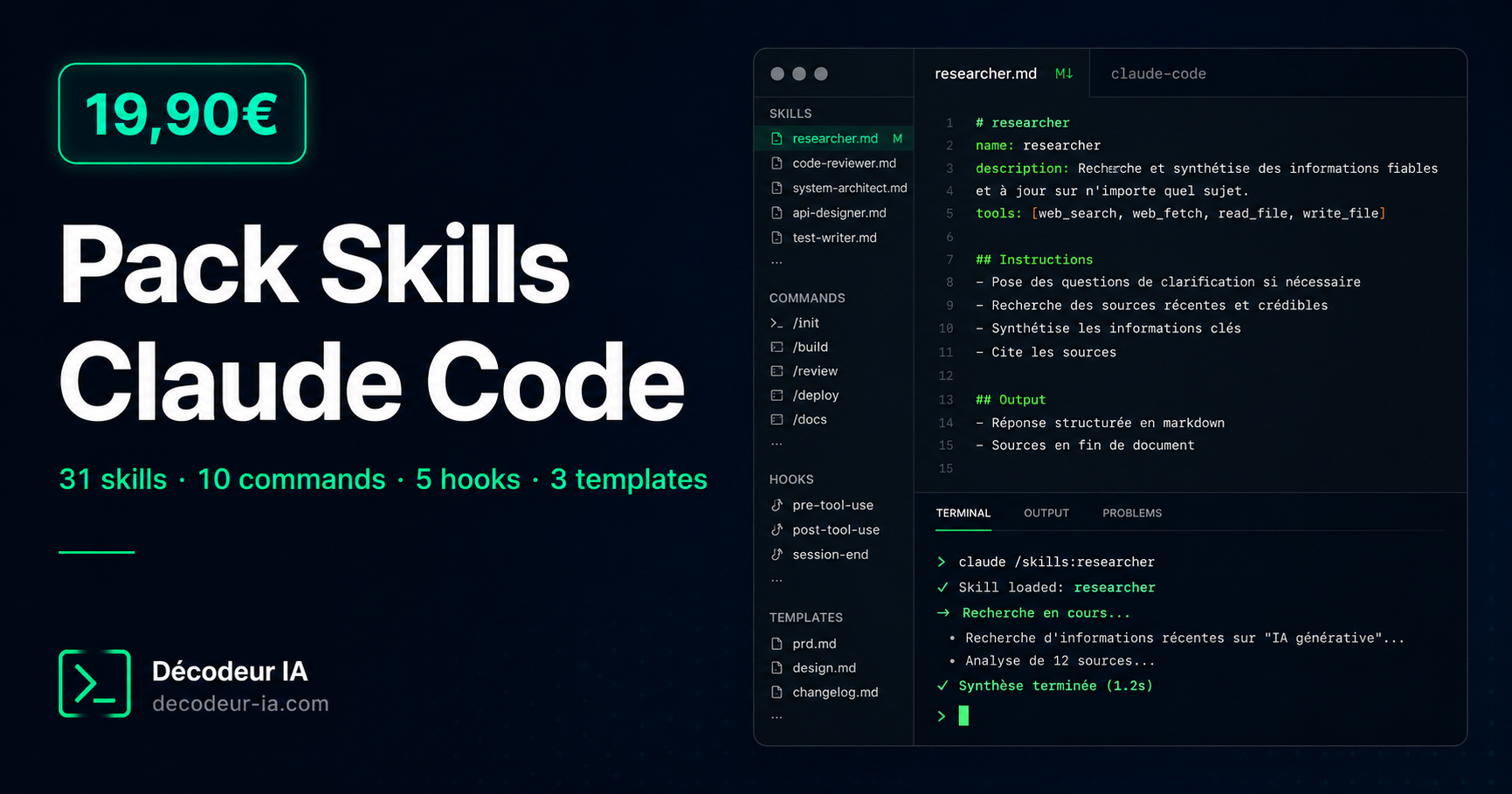The width and height of the screenshot is (1512, 794).
Task: Click the '## Instructions' heading
Action: 1034,260
